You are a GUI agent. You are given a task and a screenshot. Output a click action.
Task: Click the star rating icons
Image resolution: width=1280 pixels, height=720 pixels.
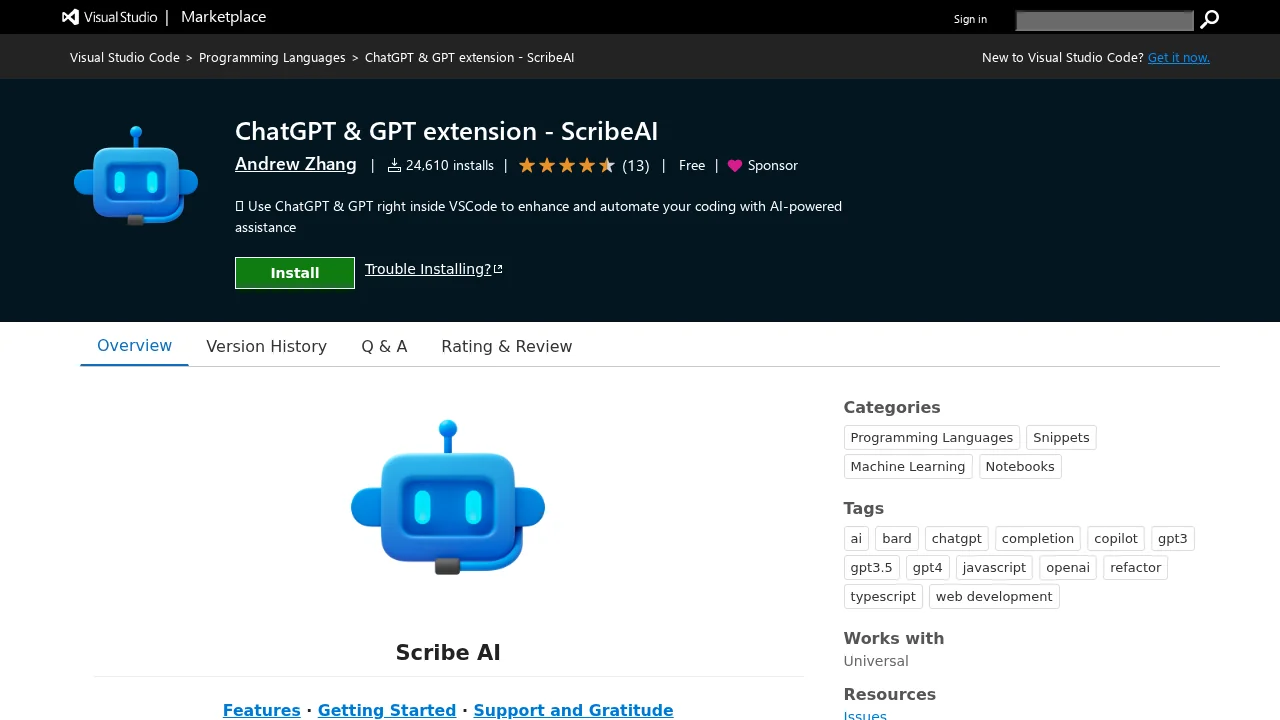click(x=566, y=166)
